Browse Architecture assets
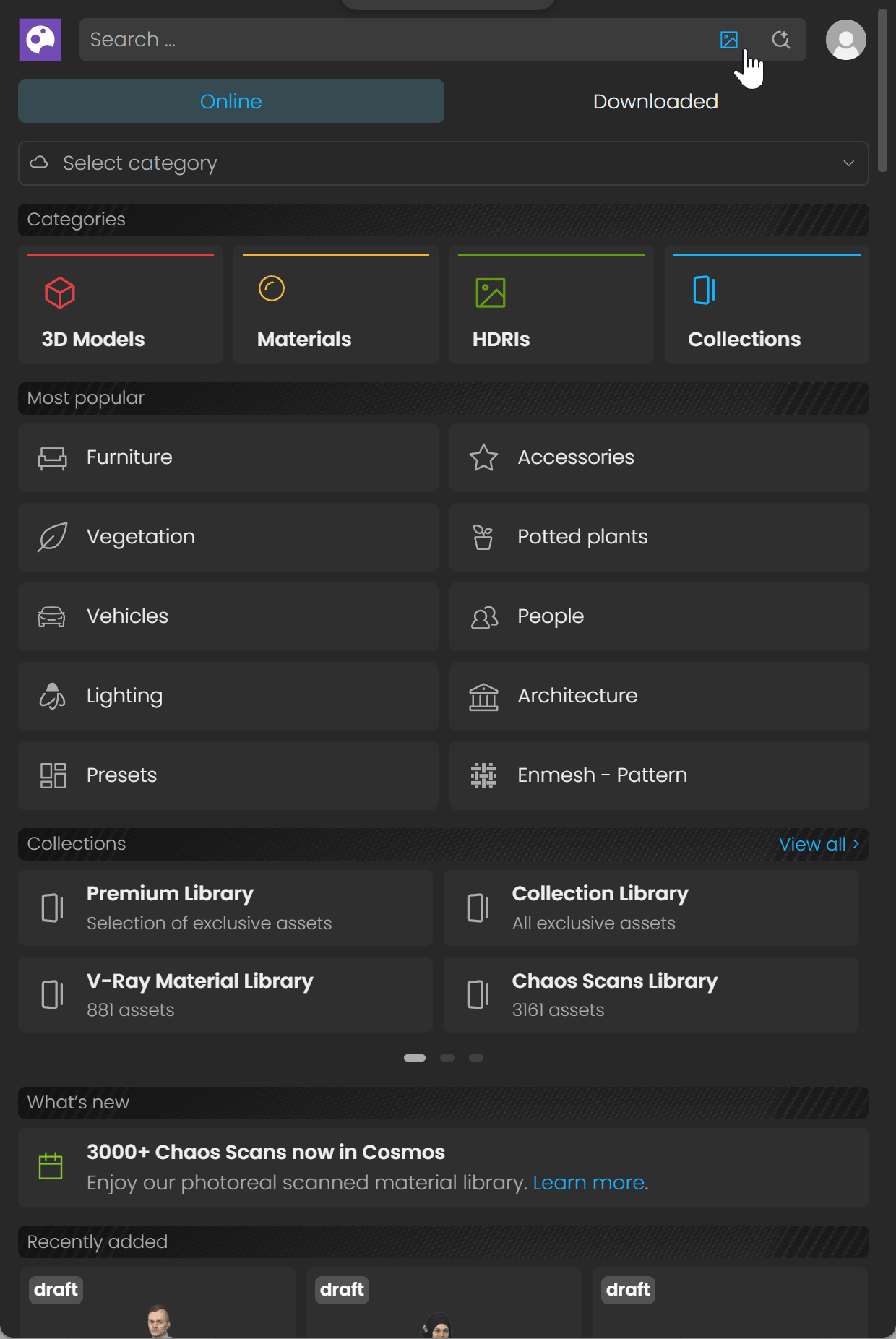Image resolution: width=896 pixels, height=1339 pixels. click(x=659, y=696)
